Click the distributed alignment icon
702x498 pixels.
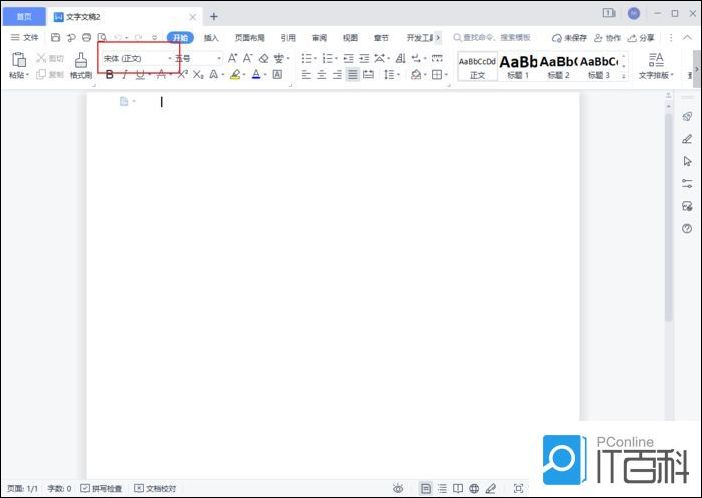click(368, 74)
